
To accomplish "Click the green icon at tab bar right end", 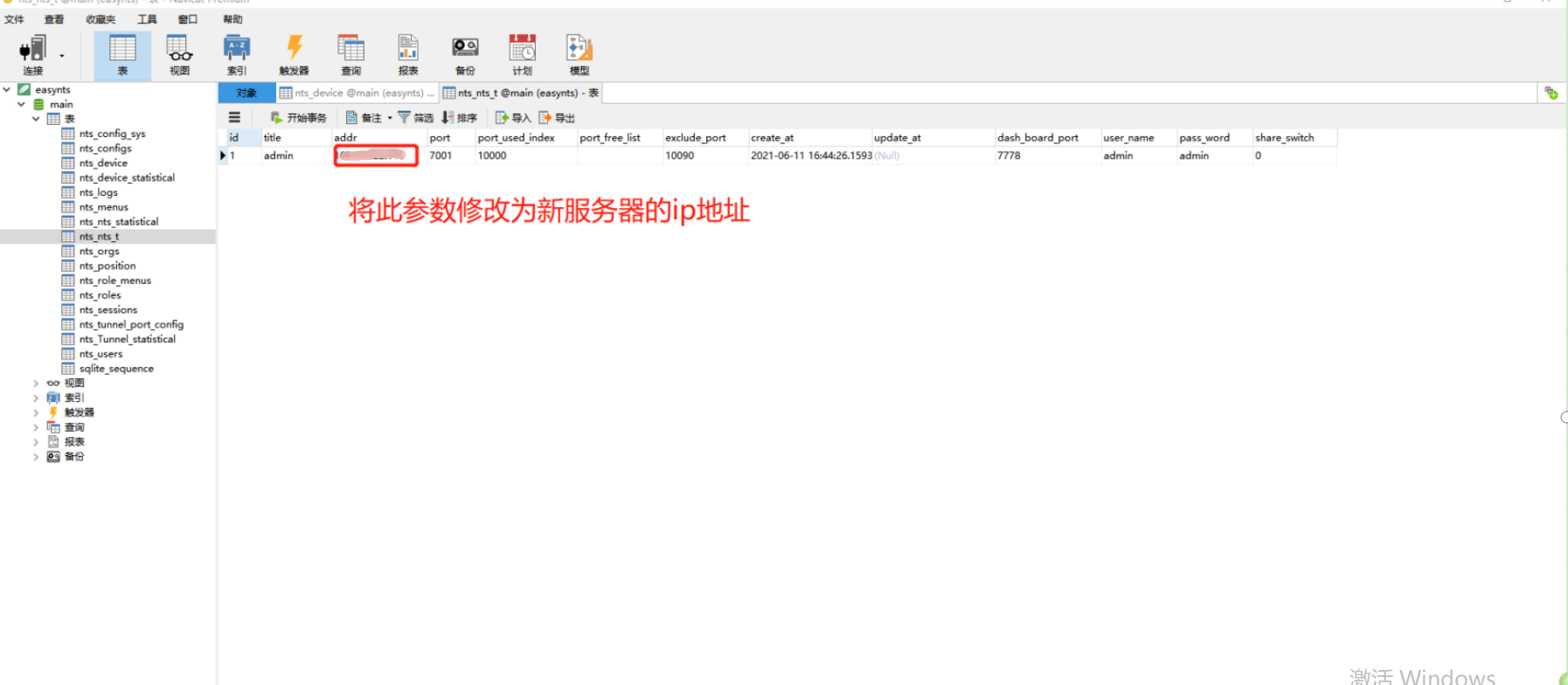I will (x=1551, y=93).
